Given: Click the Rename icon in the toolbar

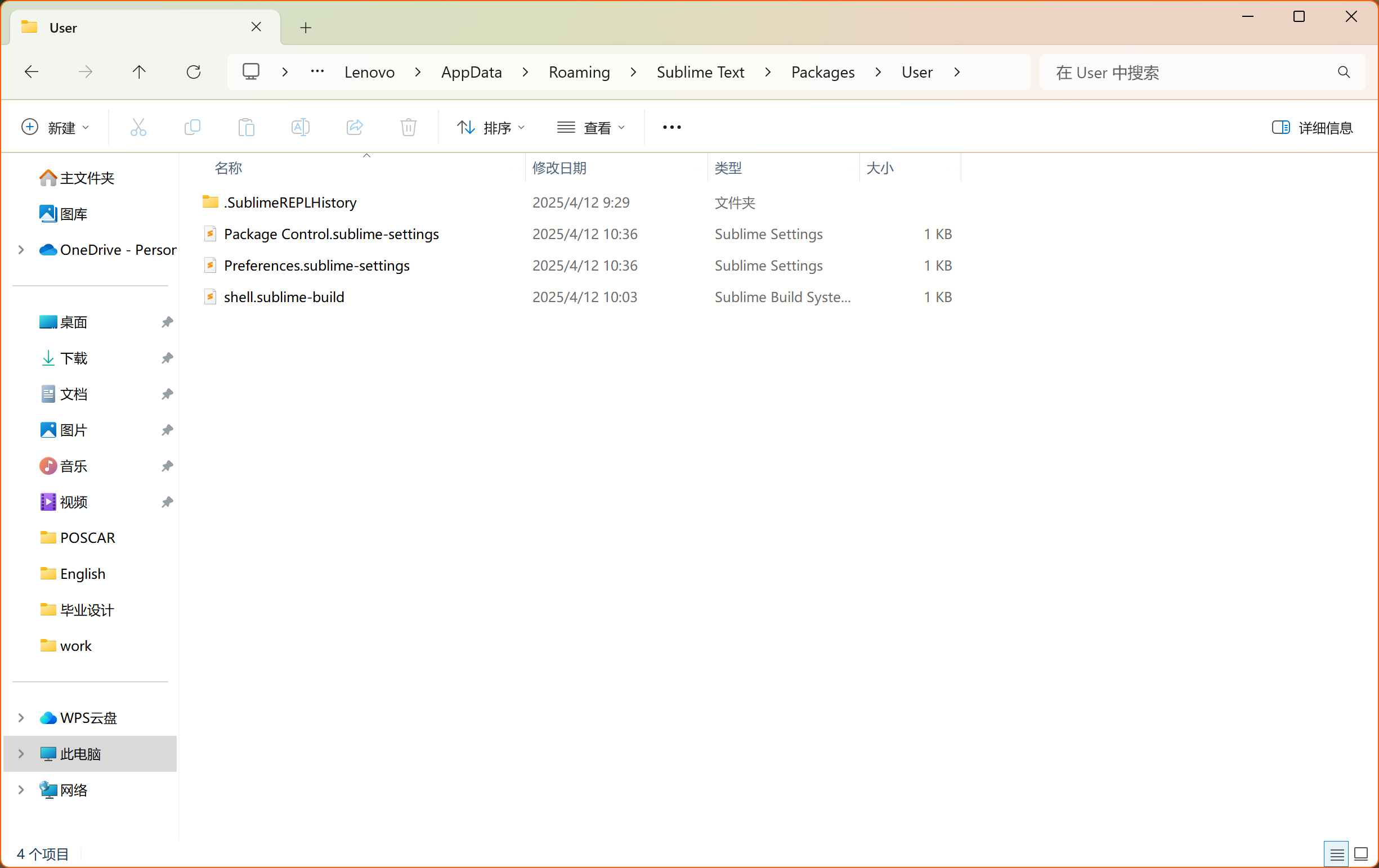Looking at the screenshot, I should pyautogui.click(x=300, y=127).
